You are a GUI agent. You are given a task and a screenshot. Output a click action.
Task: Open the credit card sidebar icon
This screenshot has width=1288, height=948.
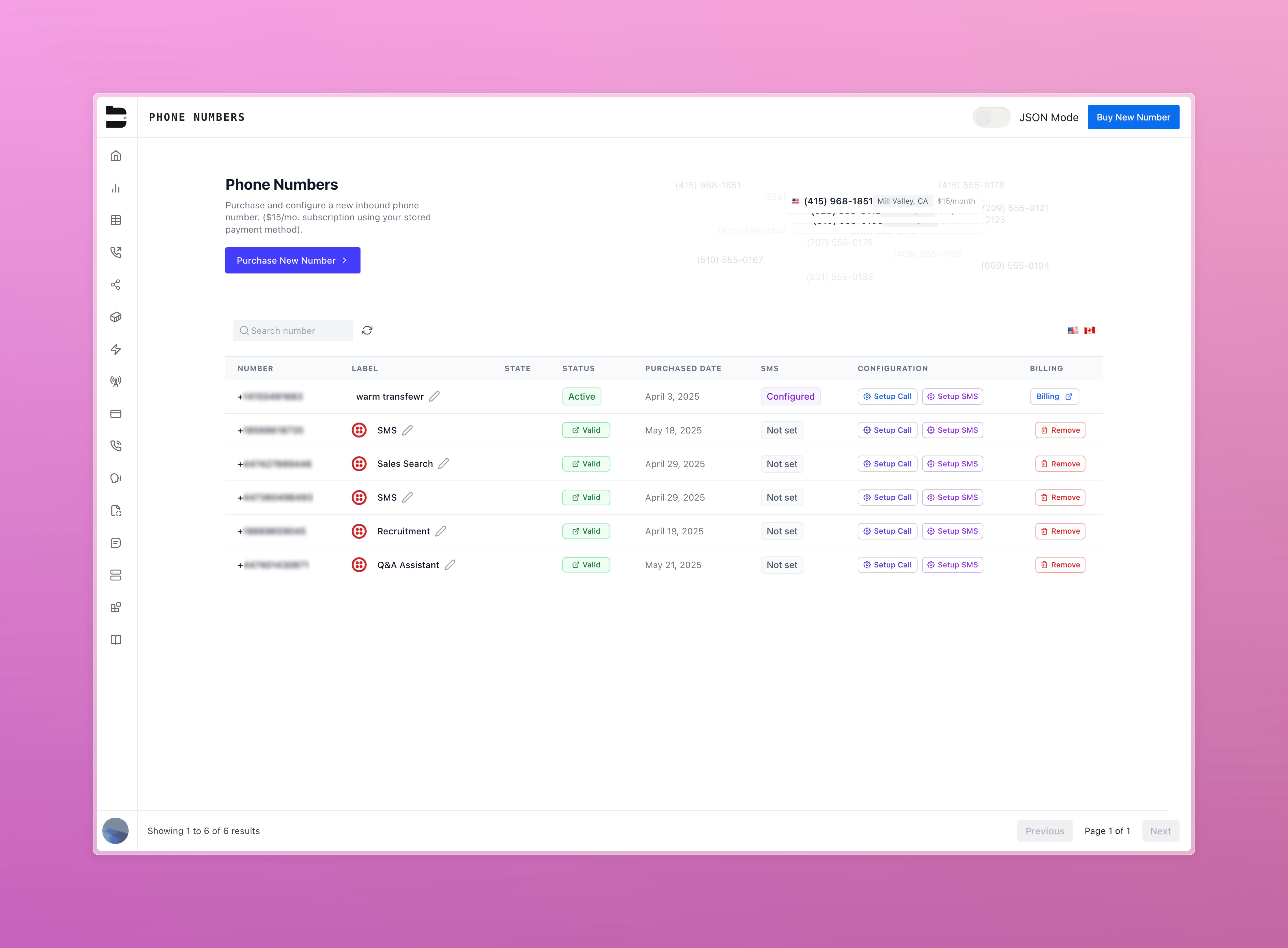coord(116,414)
